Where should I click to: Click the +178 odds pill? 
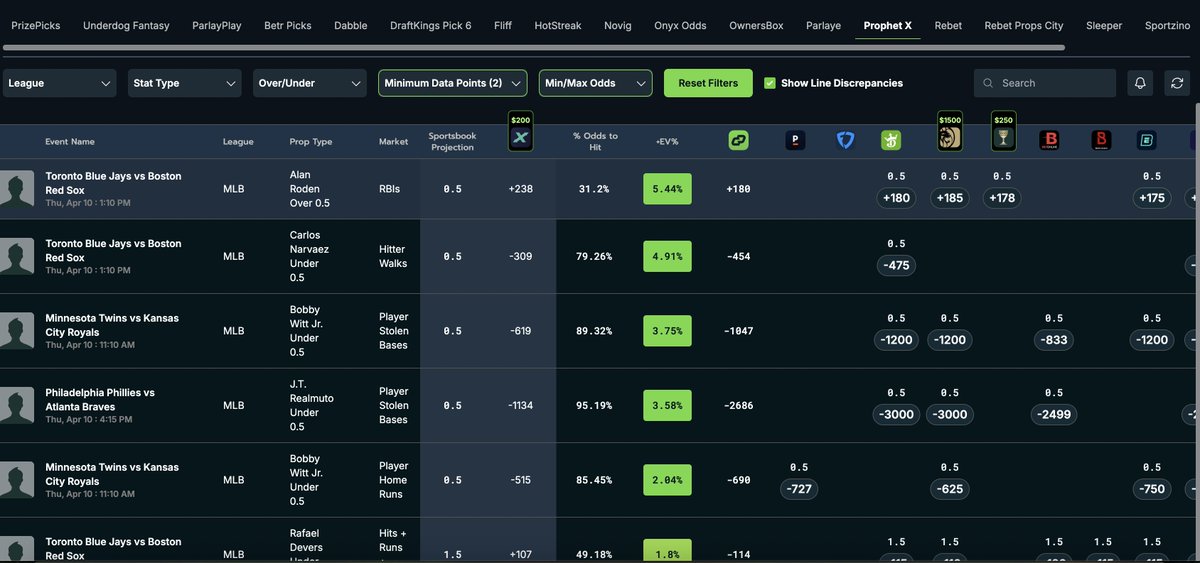click(x=1002, y=198)
